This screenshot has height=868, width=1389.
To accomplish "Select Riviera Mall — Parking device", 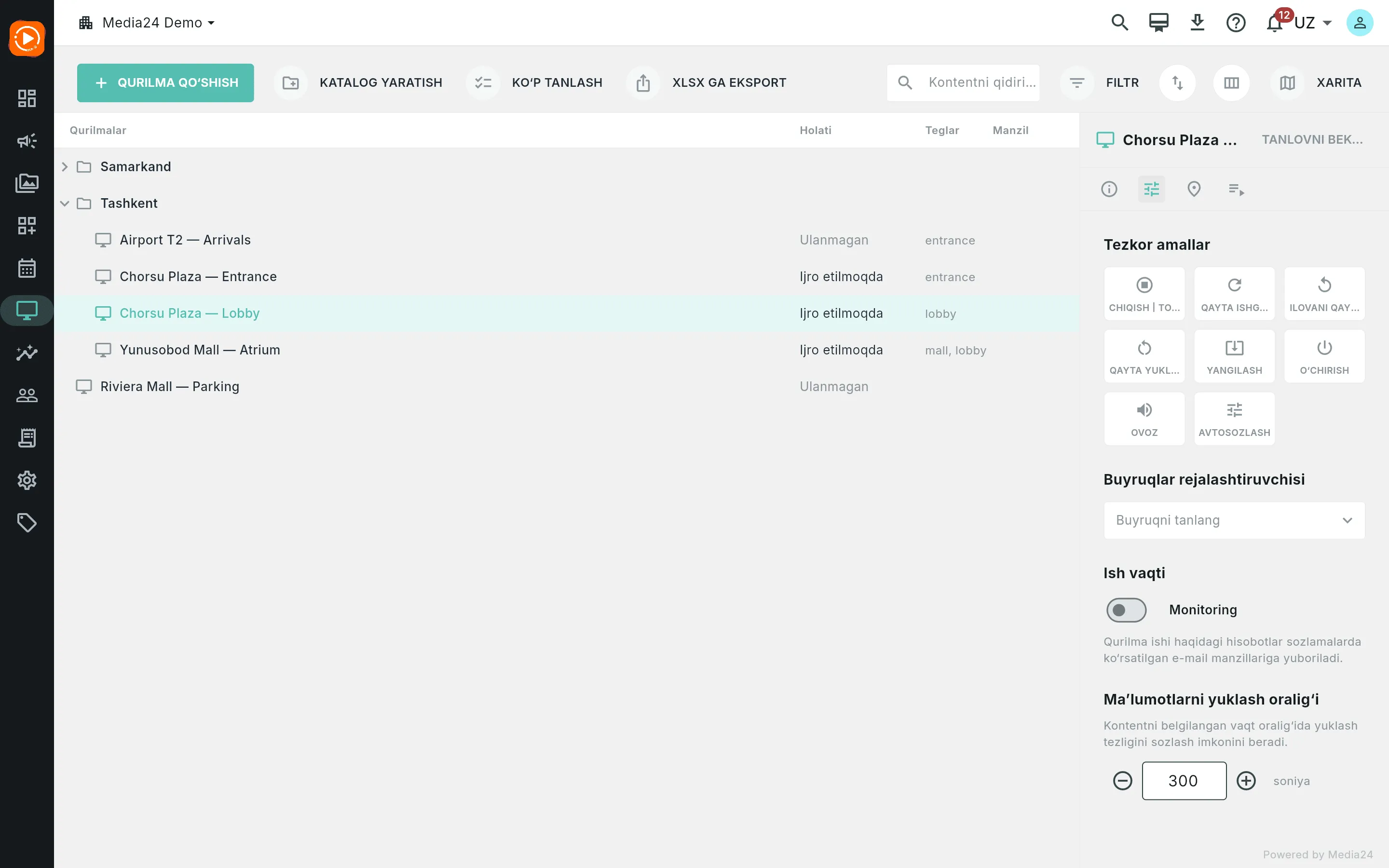I will click(567, 386).
